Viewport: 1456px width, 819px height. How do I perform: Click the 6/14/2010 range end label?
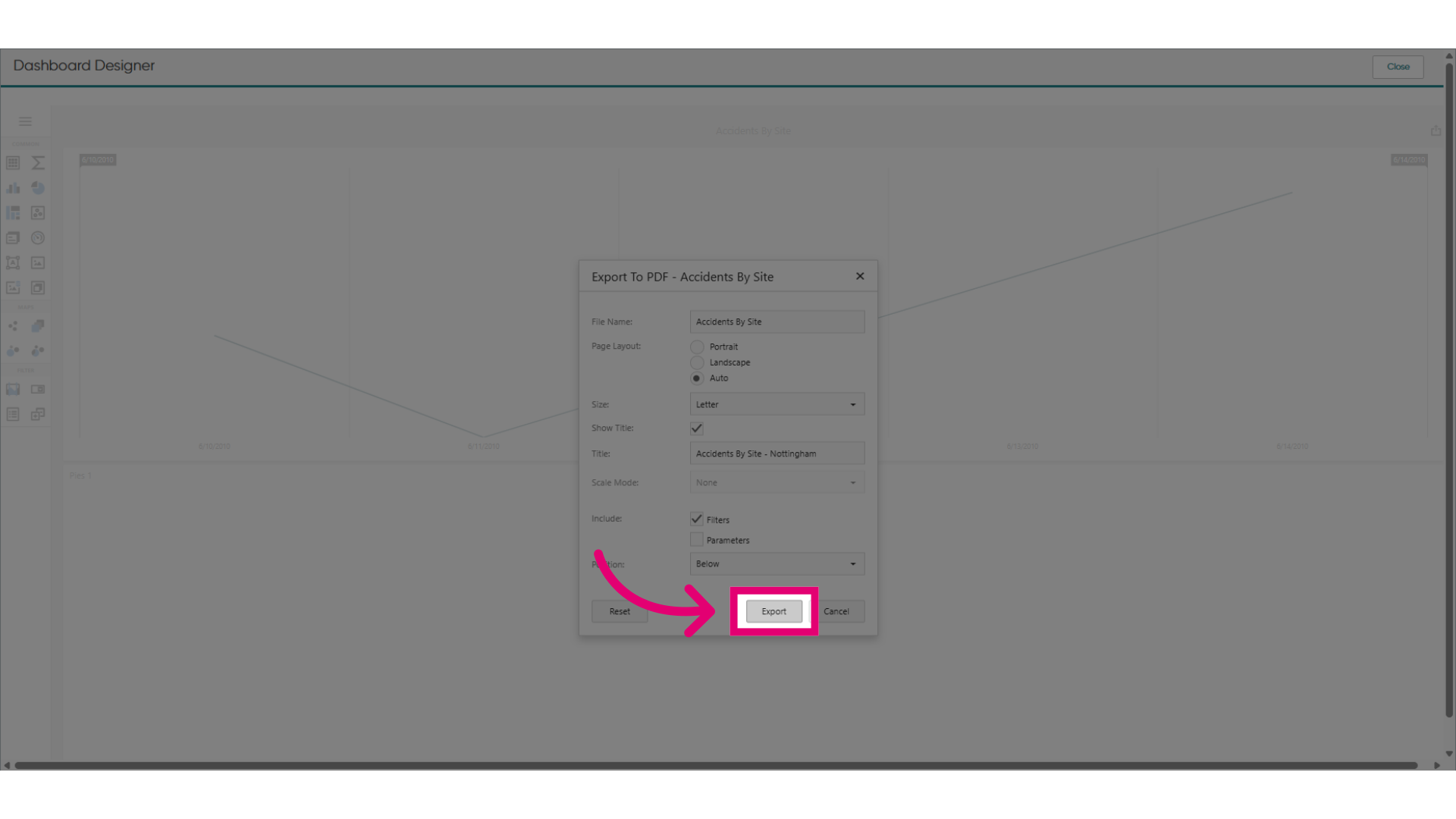coord(1409,160)
